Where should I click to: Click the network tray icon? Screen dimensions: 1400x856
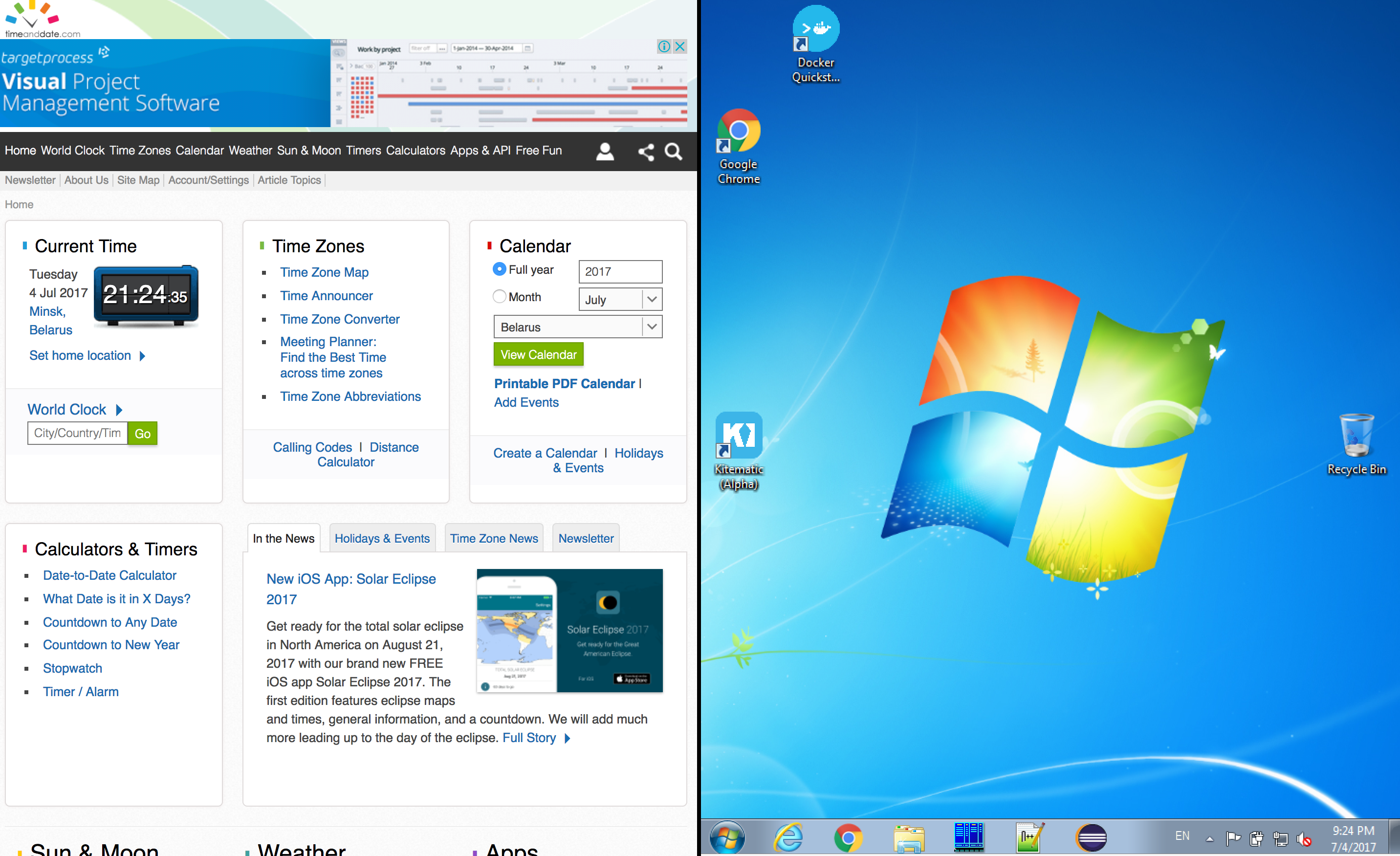[x=1280, y=838]
